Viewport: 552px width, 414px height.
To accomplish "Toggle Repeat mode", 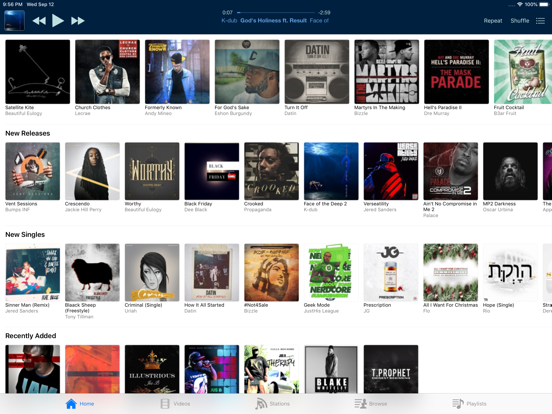I will coord(493,21).
